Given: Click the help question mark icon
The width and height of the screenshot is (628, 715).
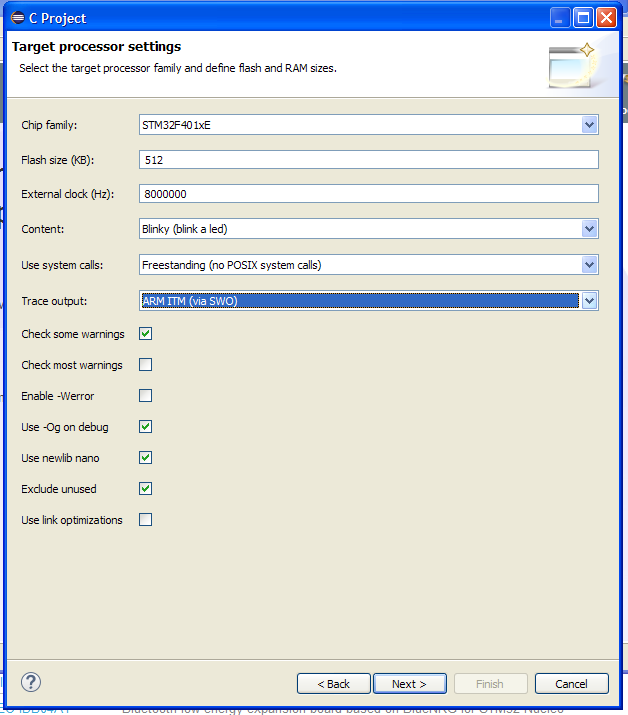Looking at the screenshot, I should click(x=31, y=682).
